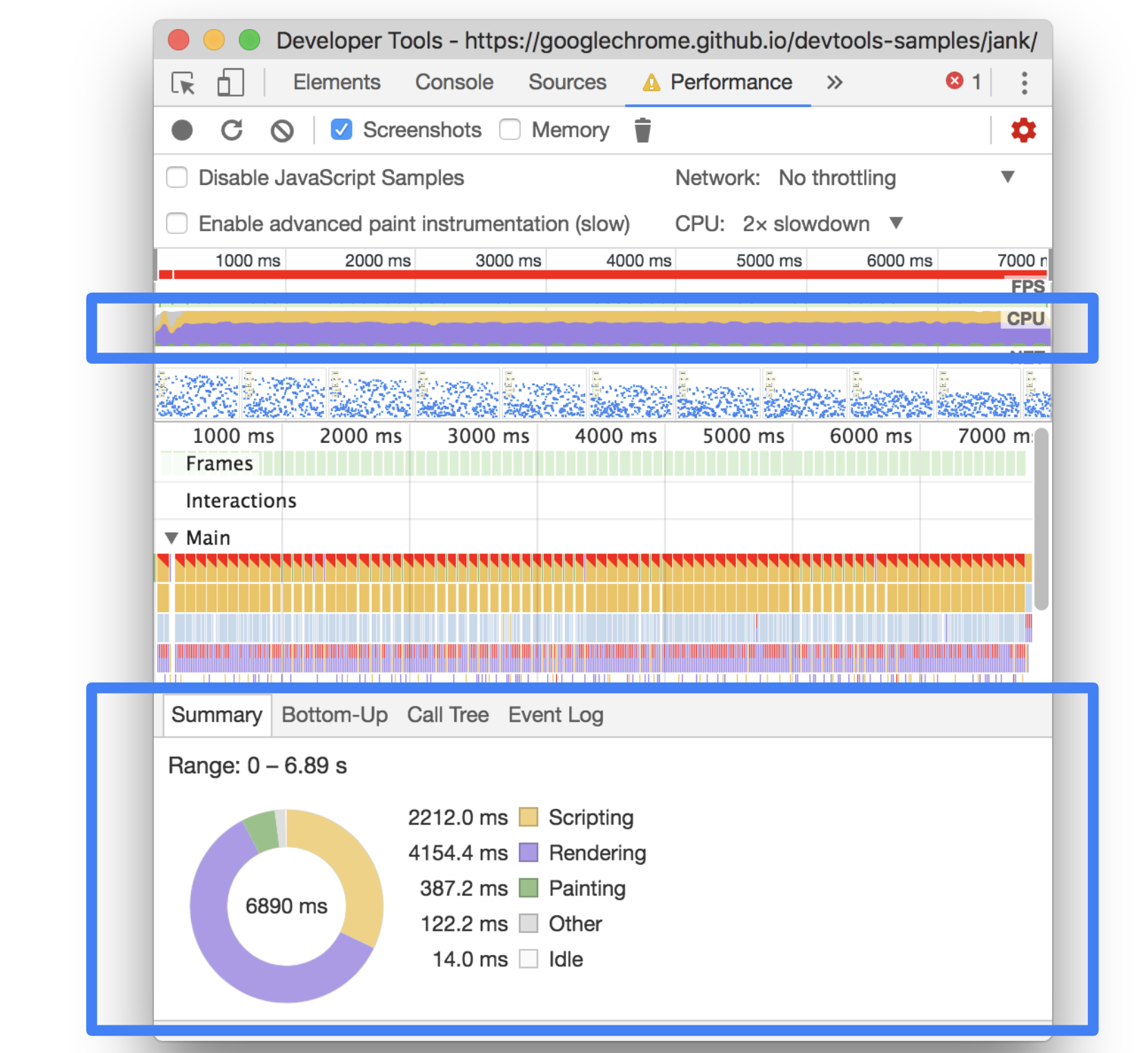Viewport: 1148px width, 1053px height.
Task: Click the 4154.4 ms Rendering value
Action: click(x=457, y=853)
